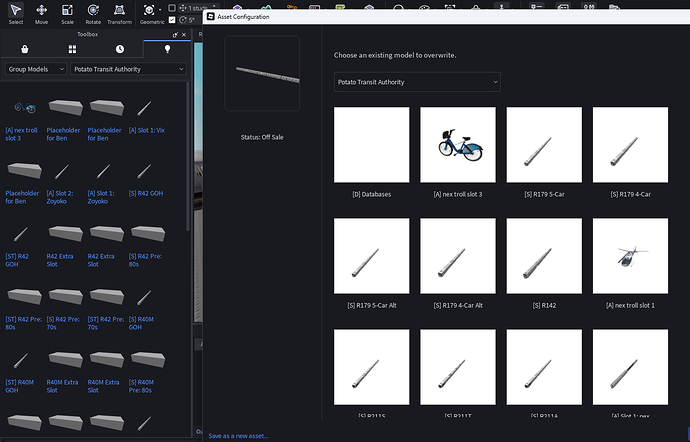
Task: Click Toolbox item [S] R42 GOH
Action: point(145,180)
